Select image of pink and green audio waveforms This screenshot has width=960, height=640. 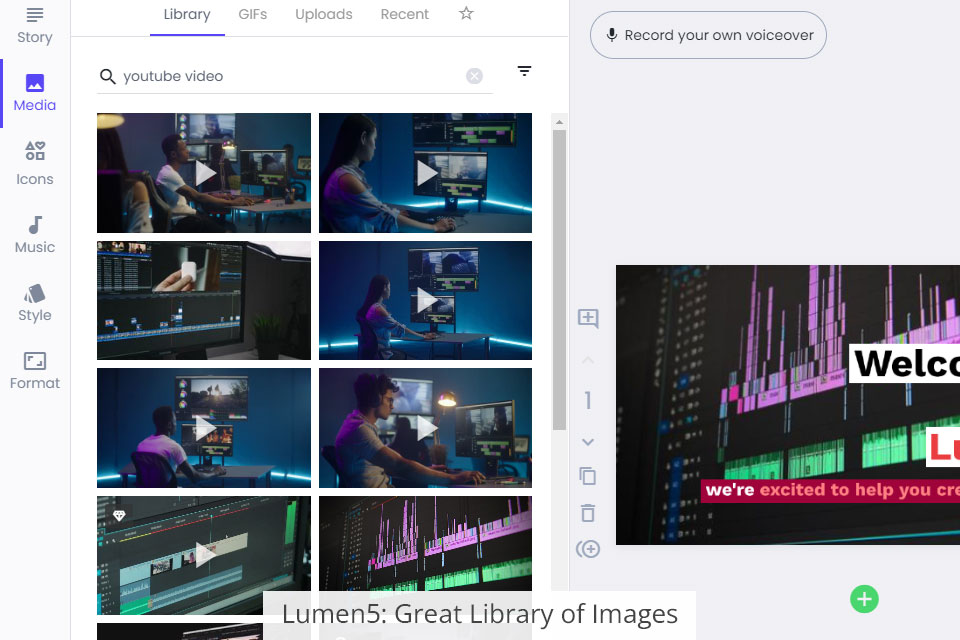click(x=425, y=543)
